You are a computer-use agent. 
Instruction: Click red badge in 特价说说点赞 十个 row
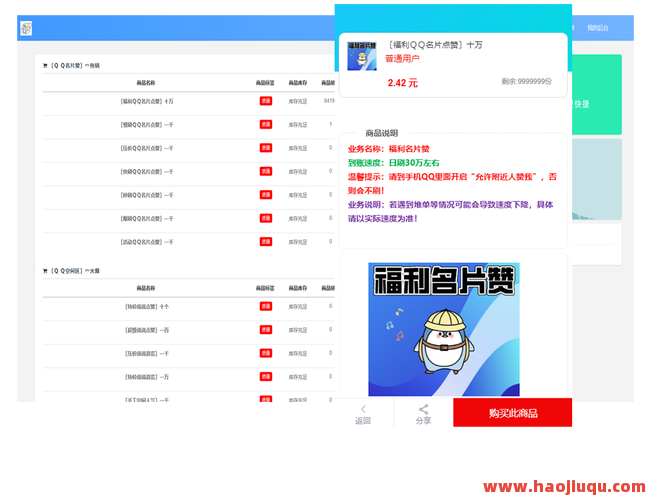pos(266,306)
